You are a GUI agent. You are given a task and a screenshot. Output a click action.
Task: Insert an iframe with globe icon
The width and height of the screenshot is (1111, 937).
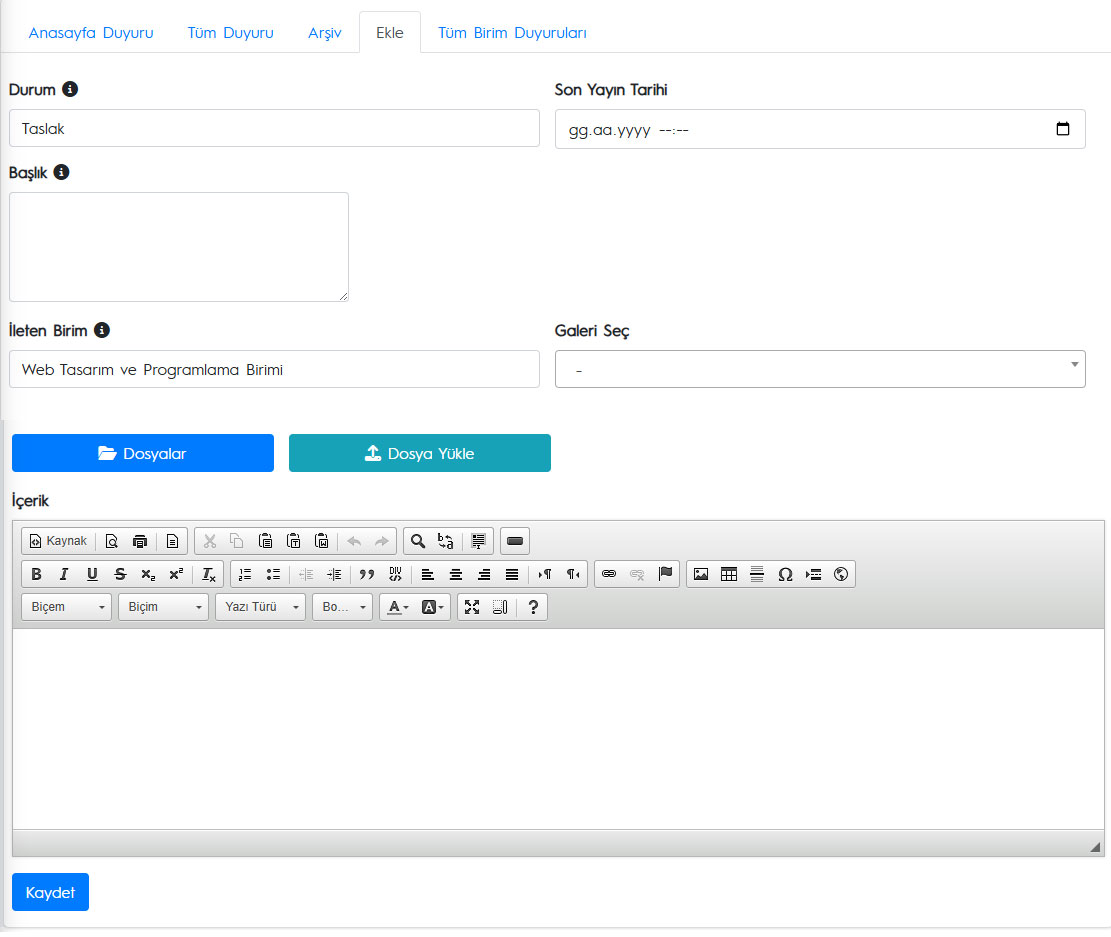(841, 574)
